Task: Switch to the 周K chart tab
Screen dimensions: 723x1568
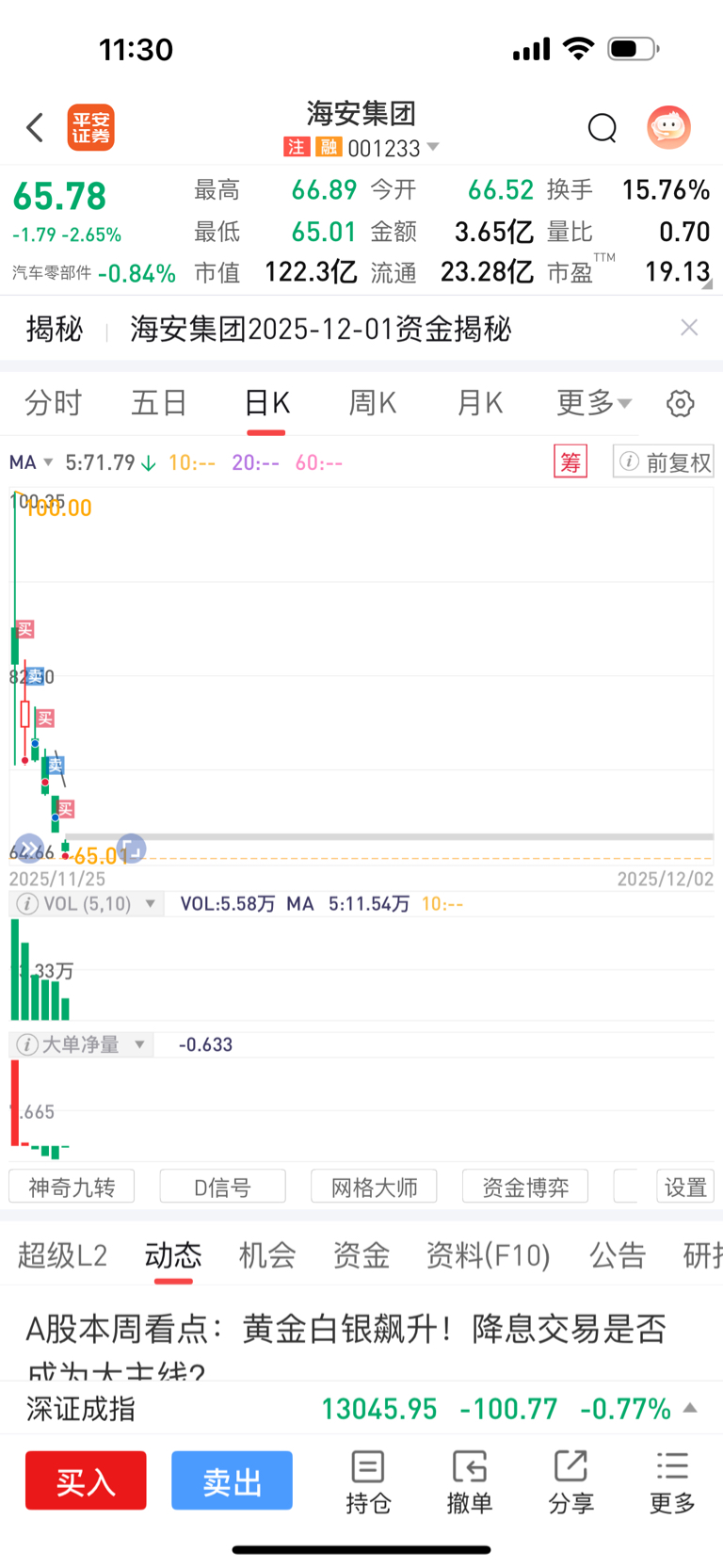Action: pyautogui.click(x=373, y=403)
